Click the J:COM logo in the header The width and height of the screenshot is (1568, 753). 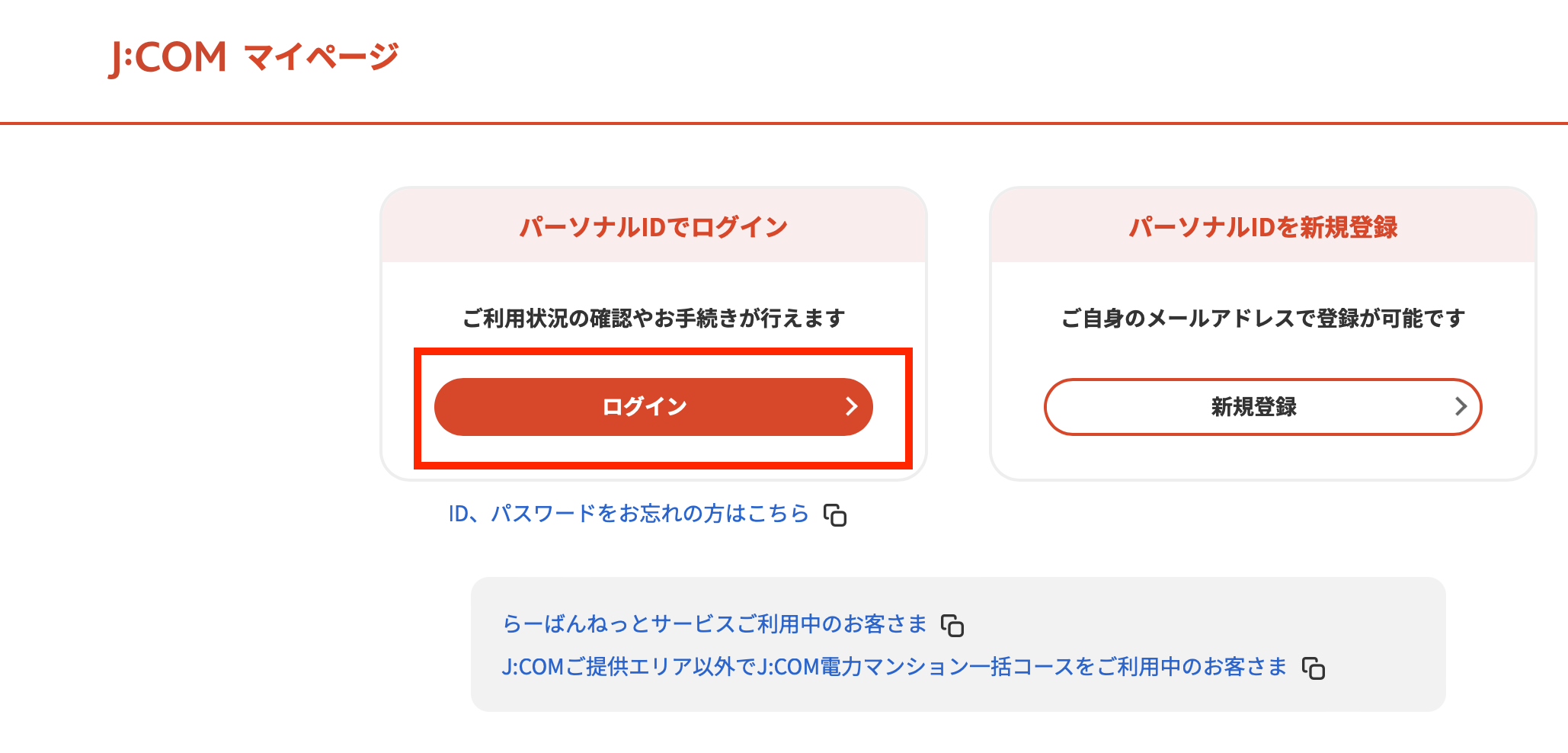pos(168,57)
